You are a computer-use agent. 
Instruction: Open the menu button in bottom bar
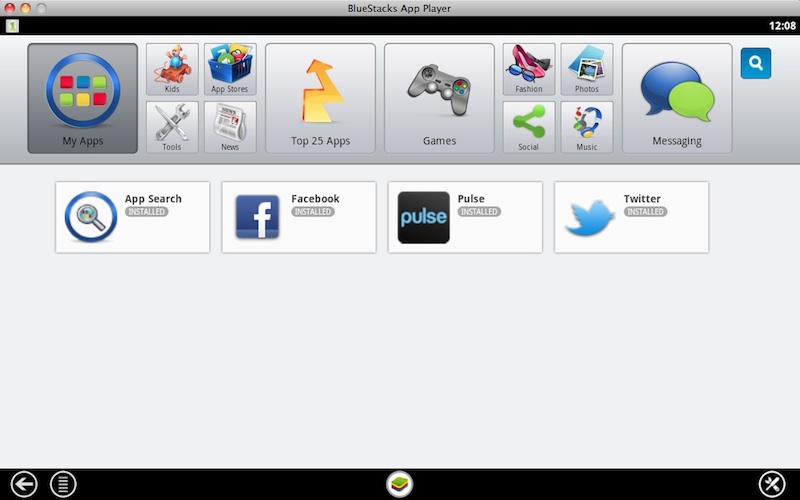(63, 484)
